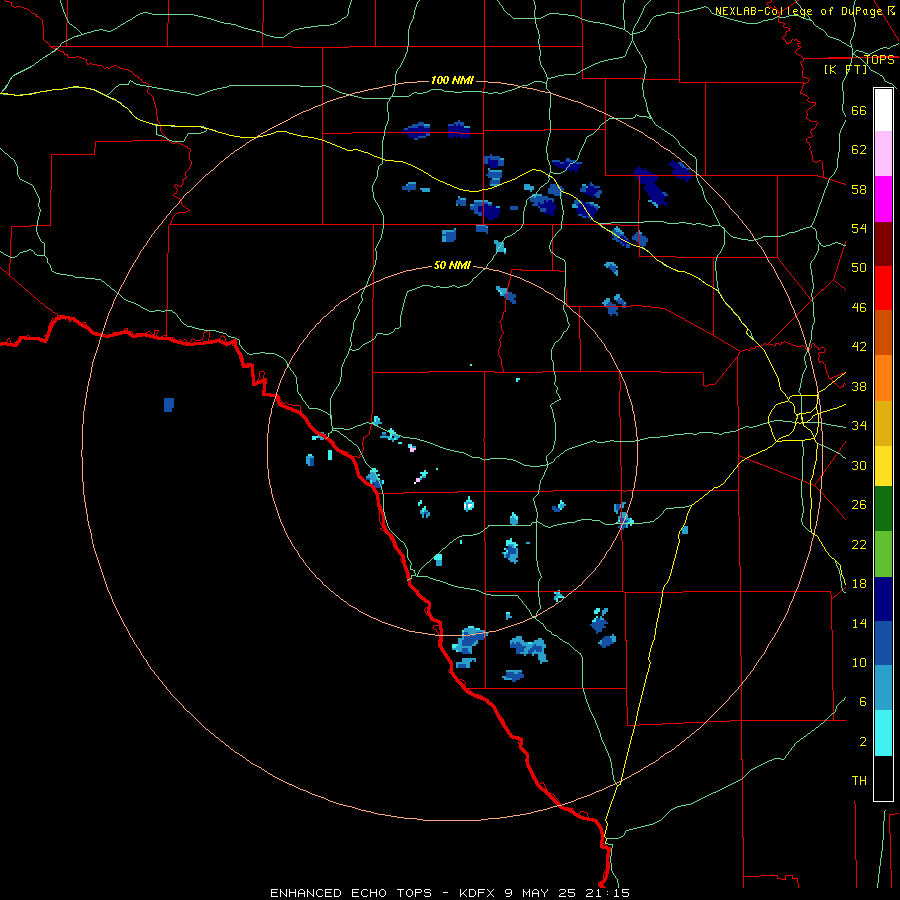Click legend value 30
The height and width of the screenshot is (900, 900).
pyautogui.click(x=859, y=465)
